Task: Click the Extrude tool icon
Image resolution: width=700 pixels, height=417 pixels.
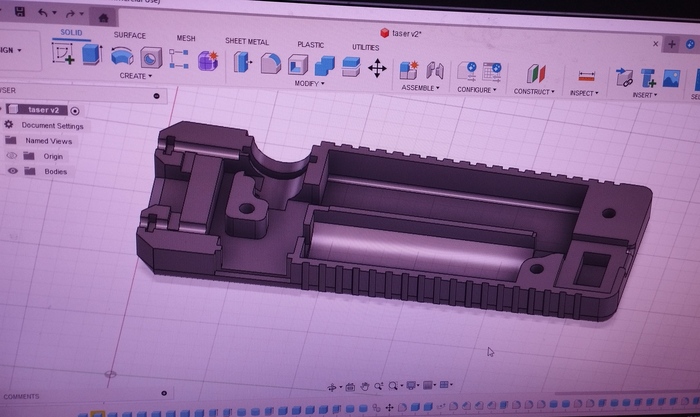Action: tap(92, 55)
